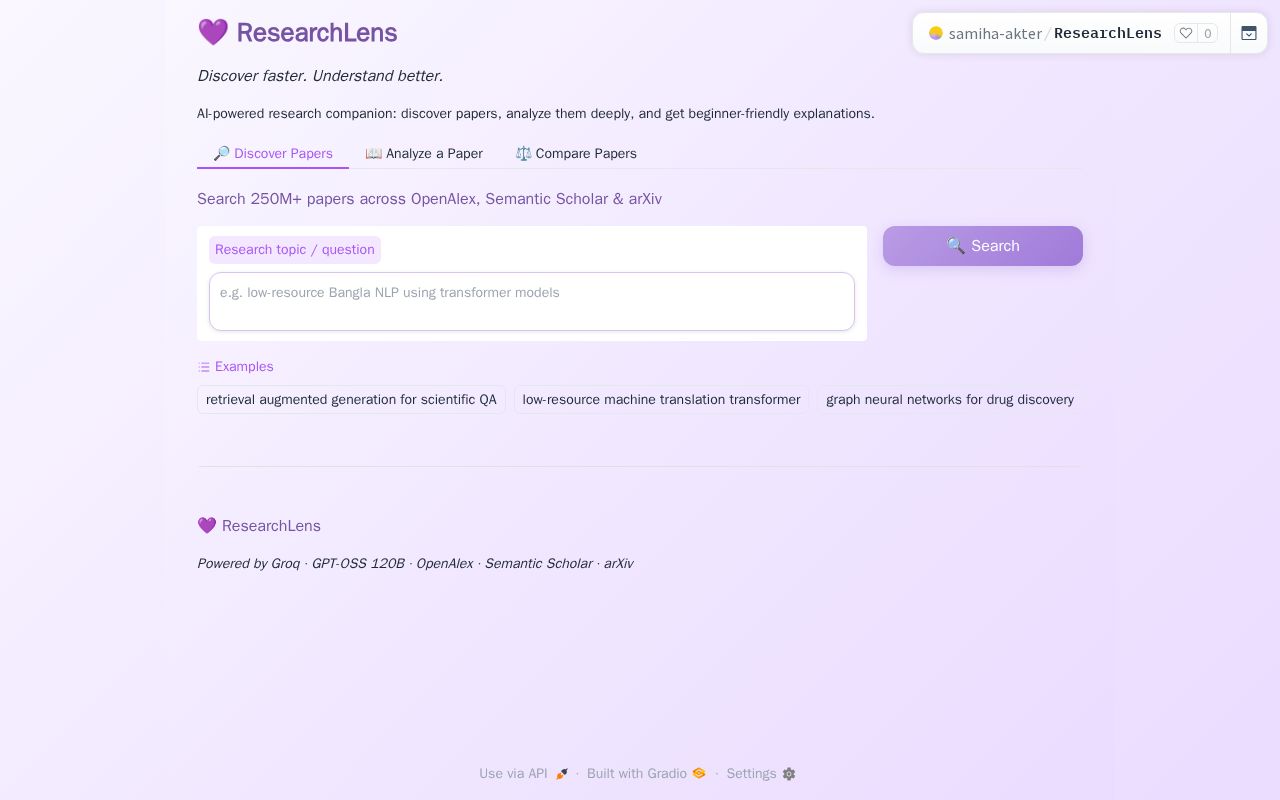Screen dimensions: 1280x800
Task: Click the Gradio logo icon in footer
Action: [699, 773]
